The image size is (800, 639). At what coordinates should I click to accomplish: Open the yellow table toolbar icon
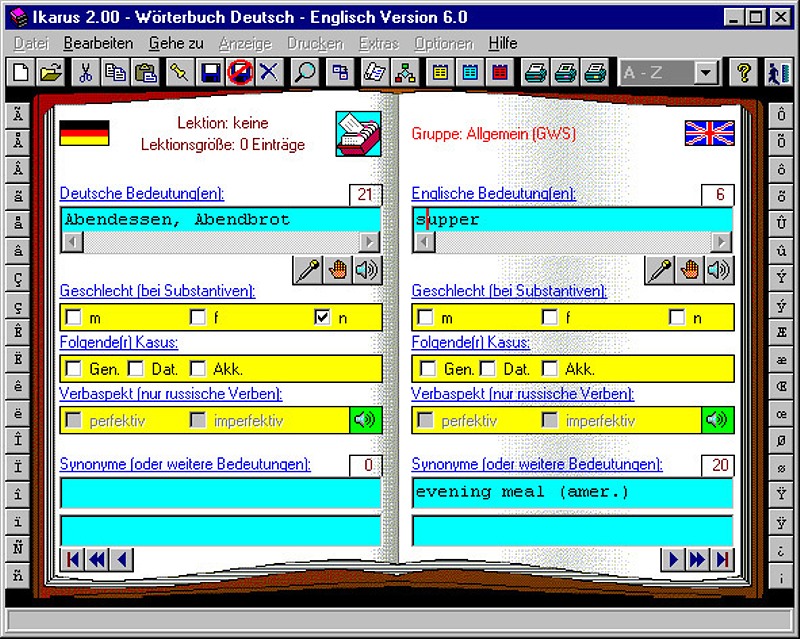[440, 72]
